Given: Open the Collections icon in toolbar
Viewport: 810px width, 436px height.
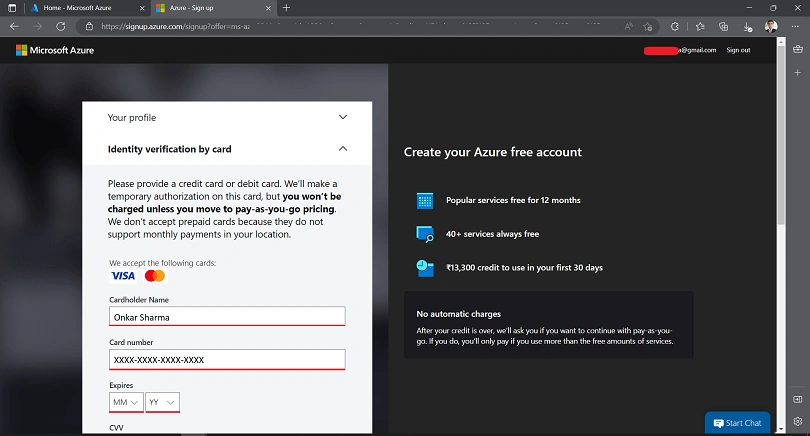Looking at the screenshot, I should [723, 26].
